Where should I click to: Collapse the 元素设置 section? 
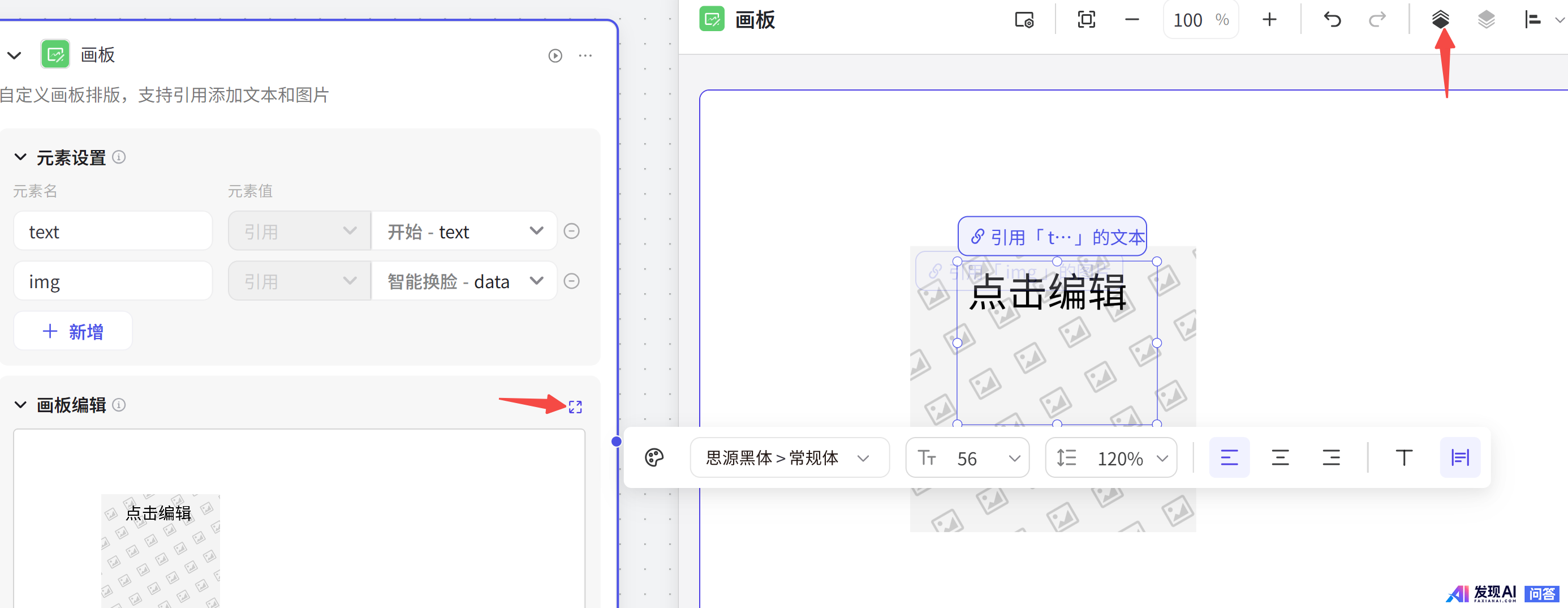tap(21, 158)
